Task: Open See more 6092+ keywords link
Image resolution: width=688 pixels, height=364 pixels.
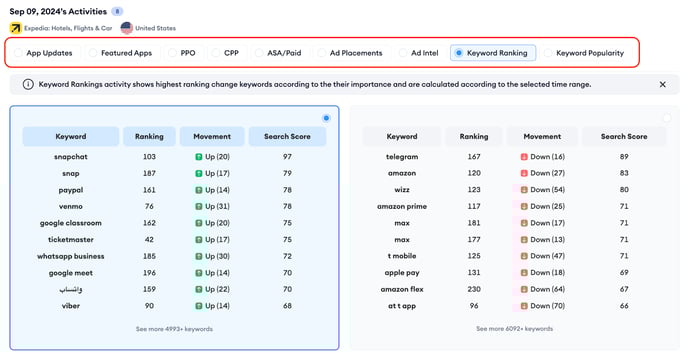Action: (515, 328)
